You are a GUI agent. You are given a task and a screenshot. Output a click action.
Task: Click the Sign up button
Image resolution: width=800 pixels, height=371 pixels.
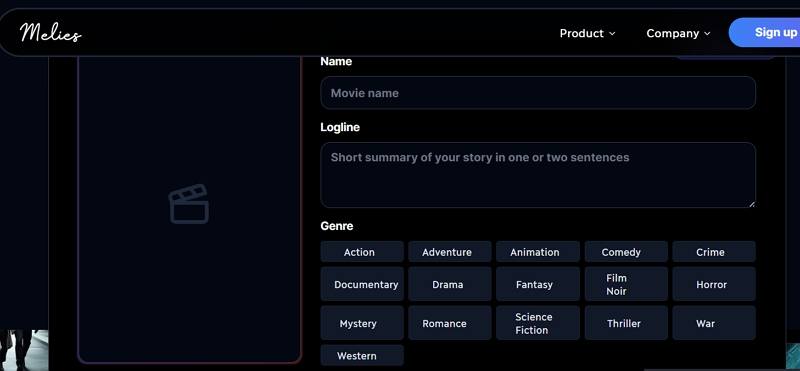[x=764, y=33]
